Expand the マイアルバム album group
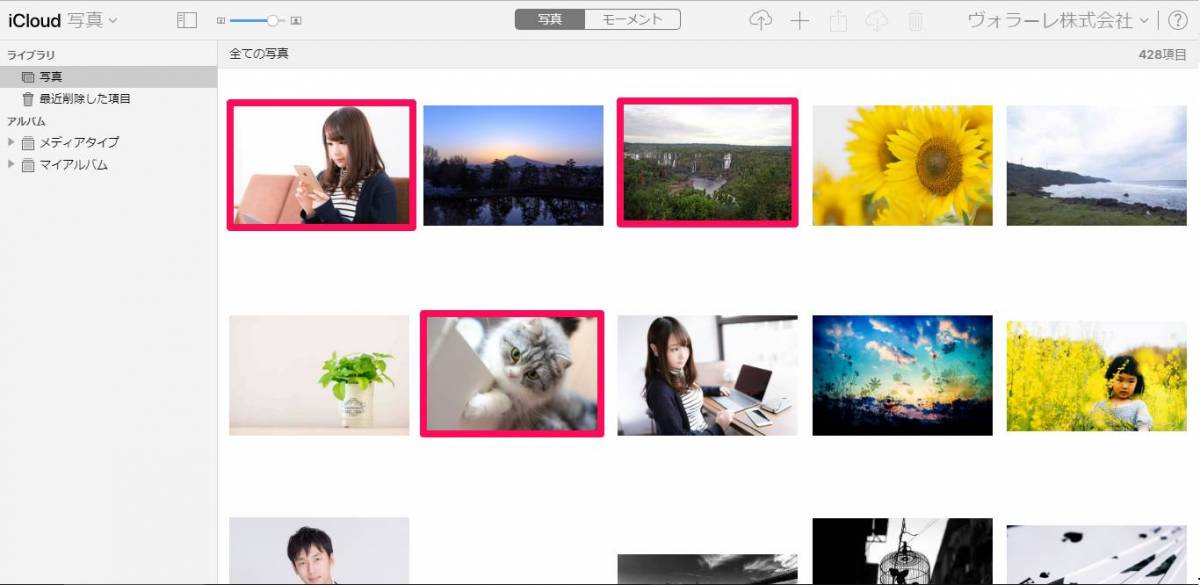Viewport: 1200px width, 585px height. (11, 164)
